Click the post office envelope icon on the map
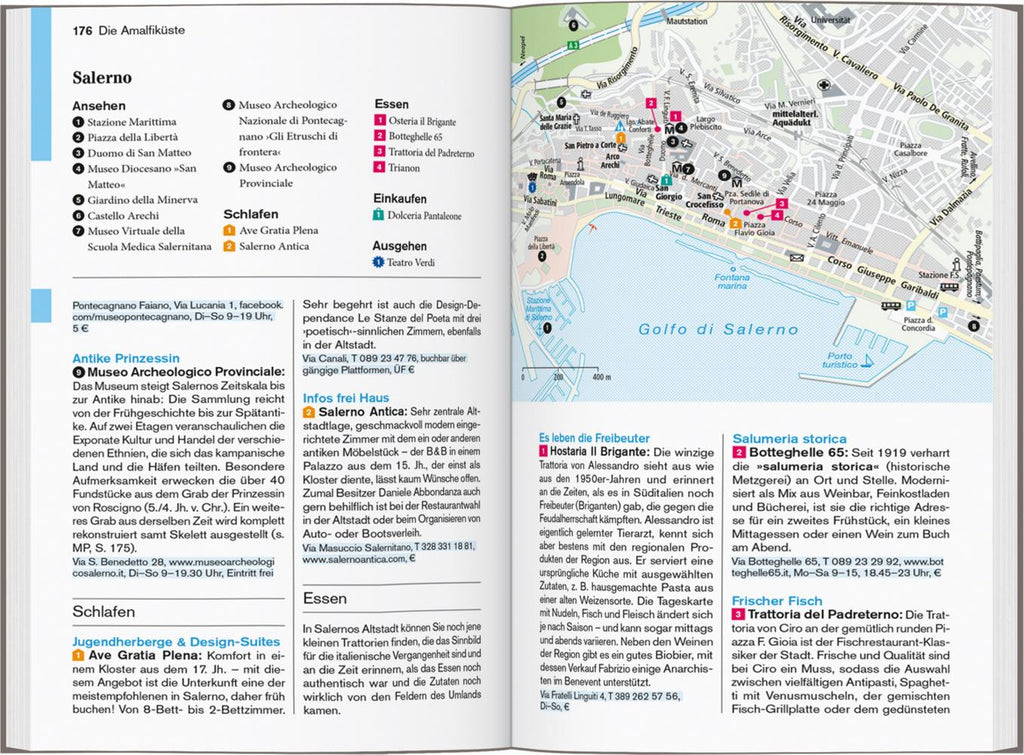Image resolution: width=1024 pixels, height=755 pixels. 797,258
